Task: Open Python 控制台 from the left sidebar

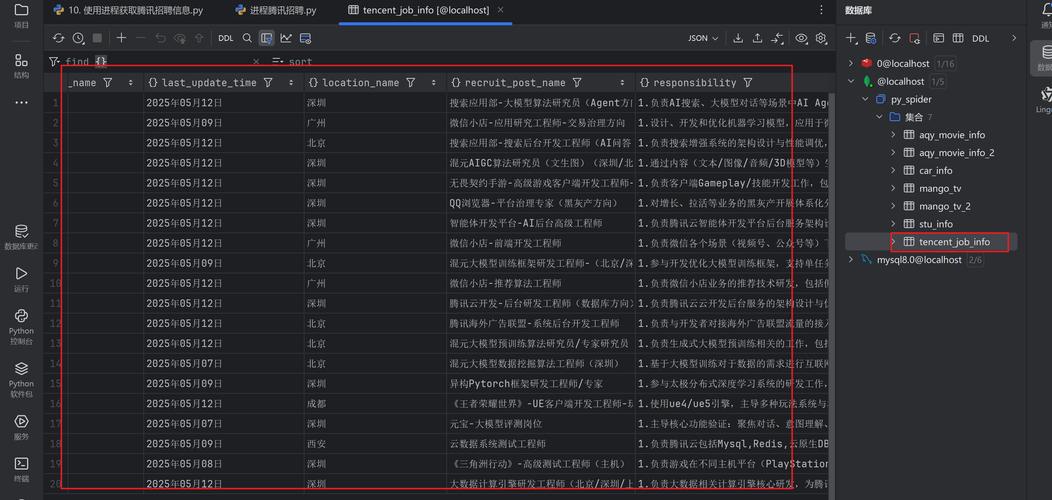Action: (21, 321)
